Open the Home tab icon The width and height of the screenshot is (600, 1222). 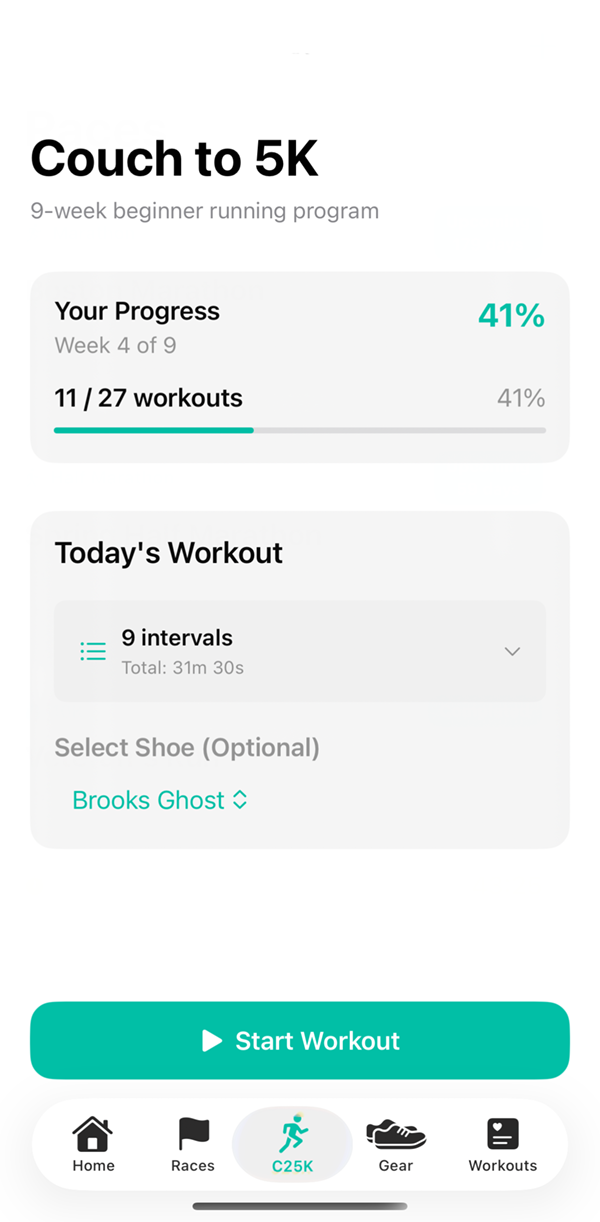(93, 1135)
